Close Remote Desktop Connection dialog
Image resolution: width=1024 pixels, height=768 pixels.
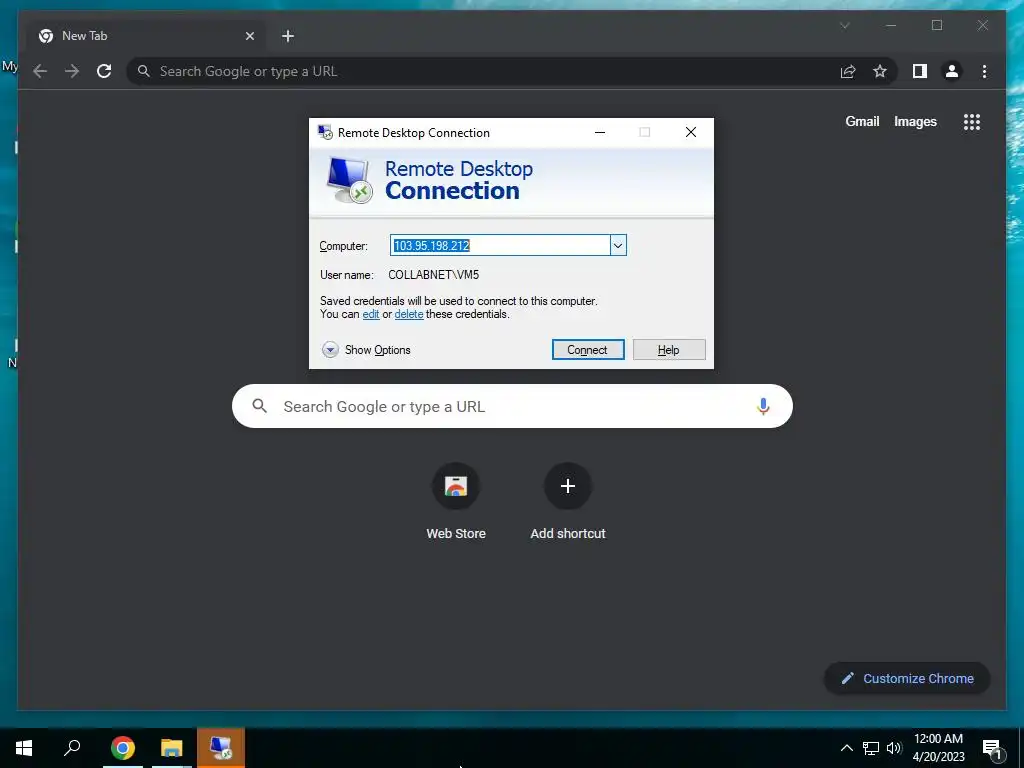click(691, 133)
